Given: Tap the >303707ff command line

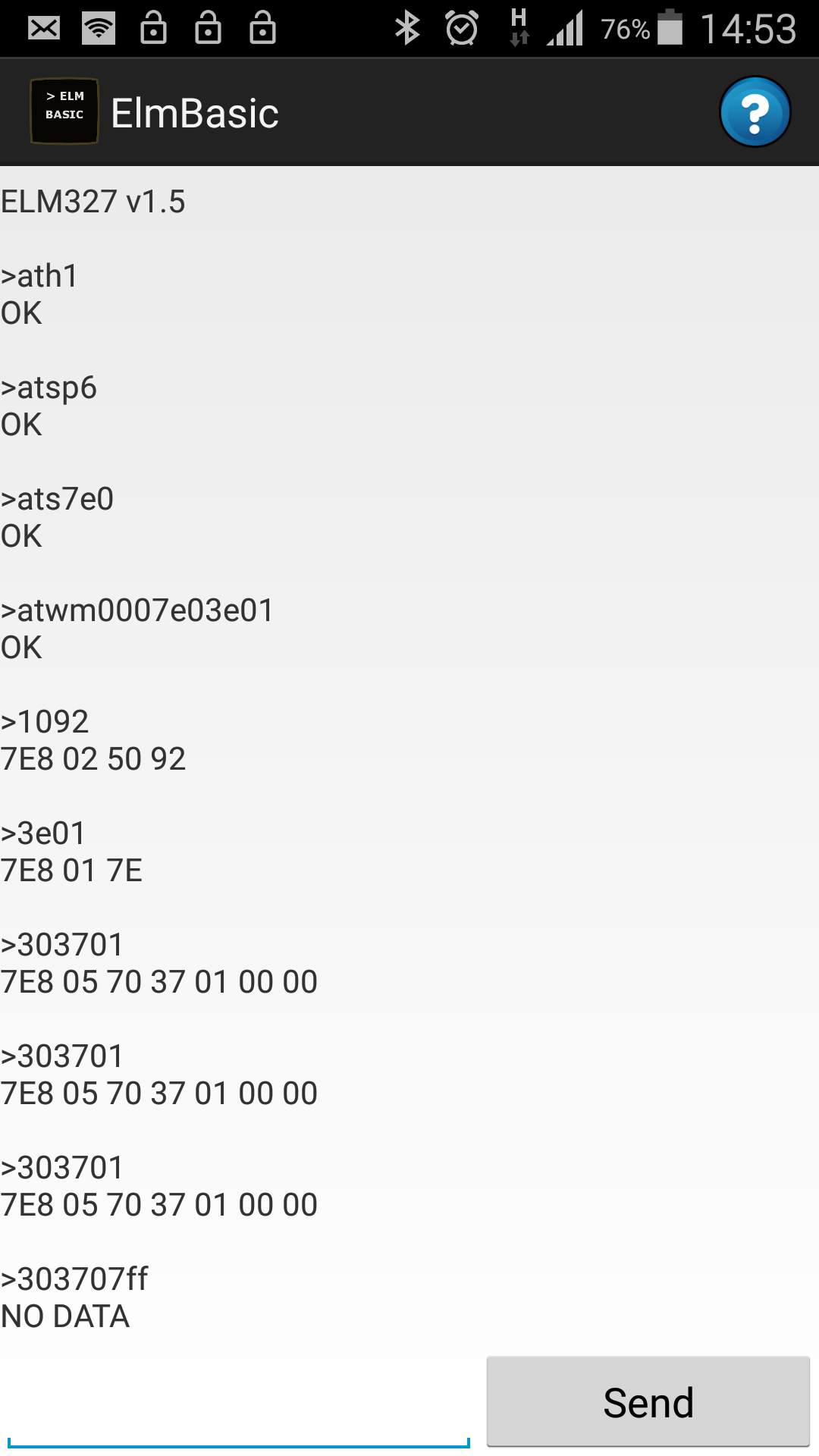Looking at the screenshot, I should pyautogui.click(x=74, y=1279).
